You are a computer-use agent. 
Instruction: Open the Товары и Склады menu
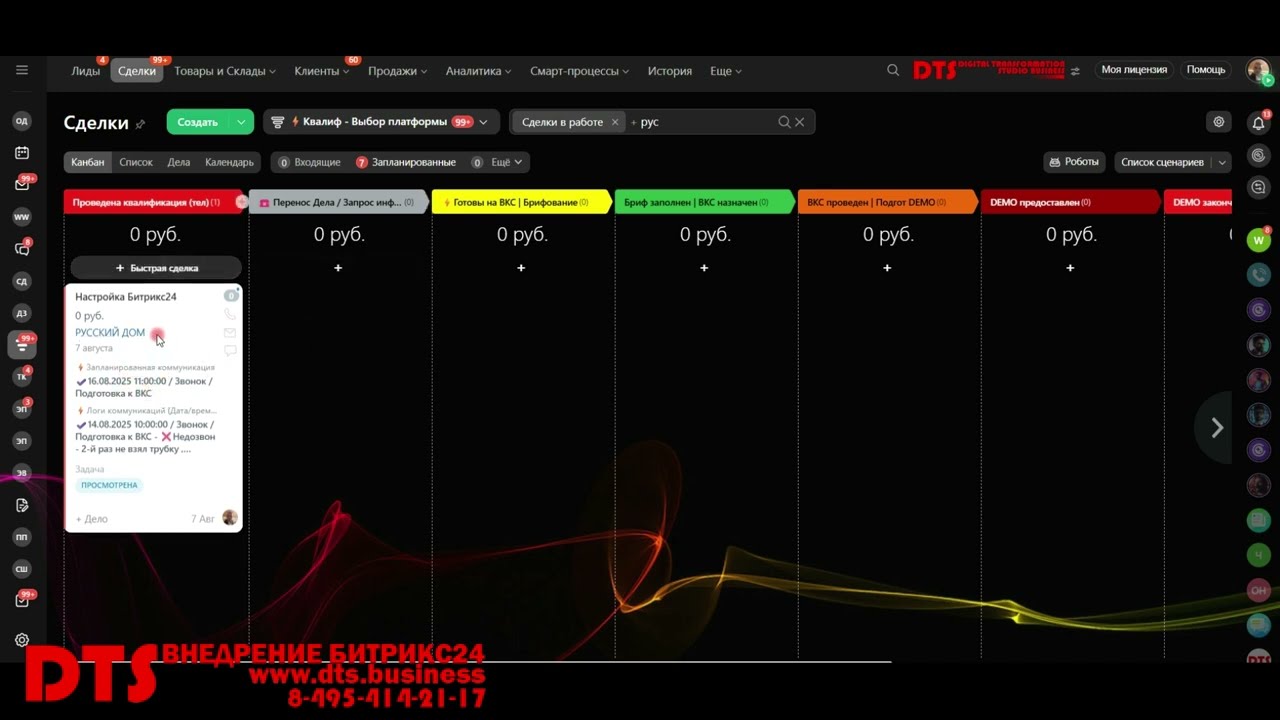(x=225, y=71)
